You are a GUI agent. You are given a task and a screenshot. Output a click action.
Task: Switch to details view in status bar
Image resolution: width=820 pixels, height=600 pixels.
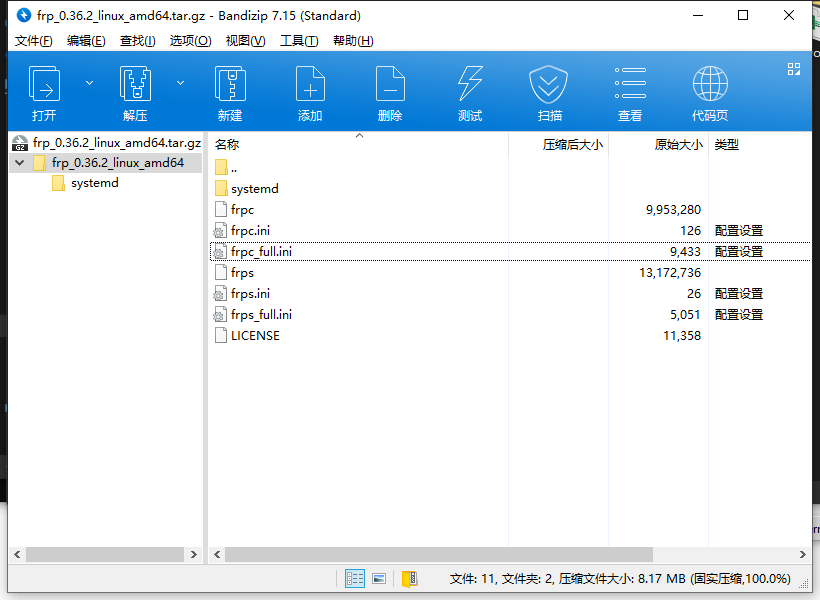[355, 578]
